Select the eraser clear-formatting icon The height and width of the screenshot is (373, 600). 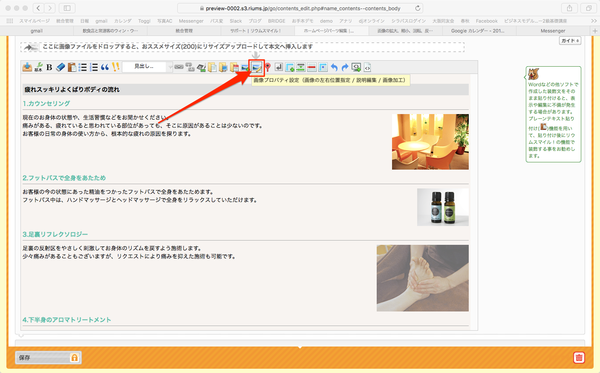60,67
